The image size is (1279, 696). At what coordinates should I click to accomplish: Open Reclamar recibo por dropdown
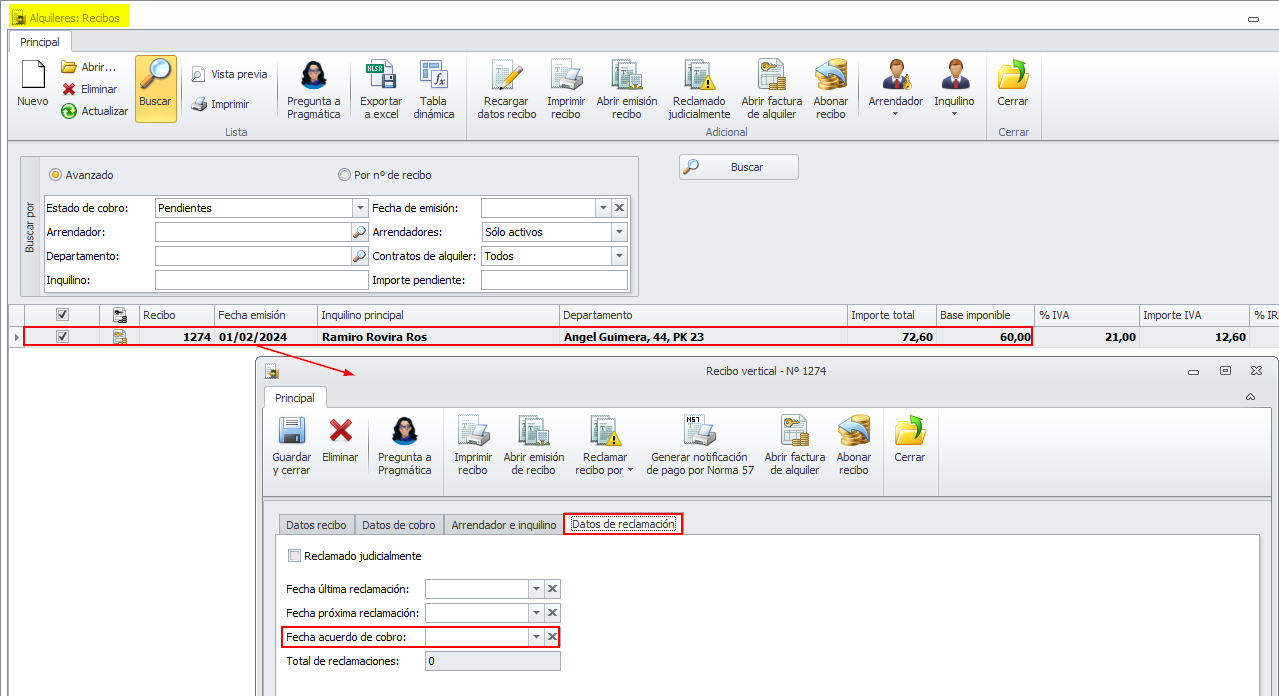point(604,445)
